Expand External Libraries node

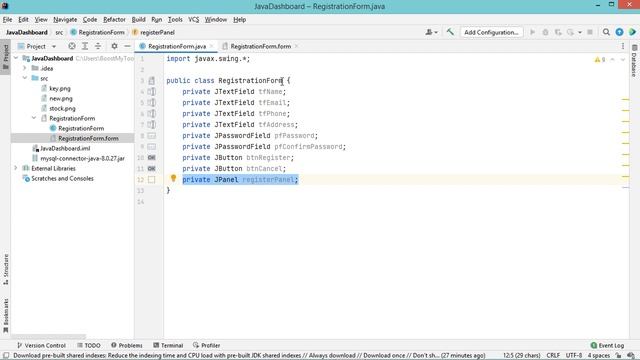pos(16,168)
